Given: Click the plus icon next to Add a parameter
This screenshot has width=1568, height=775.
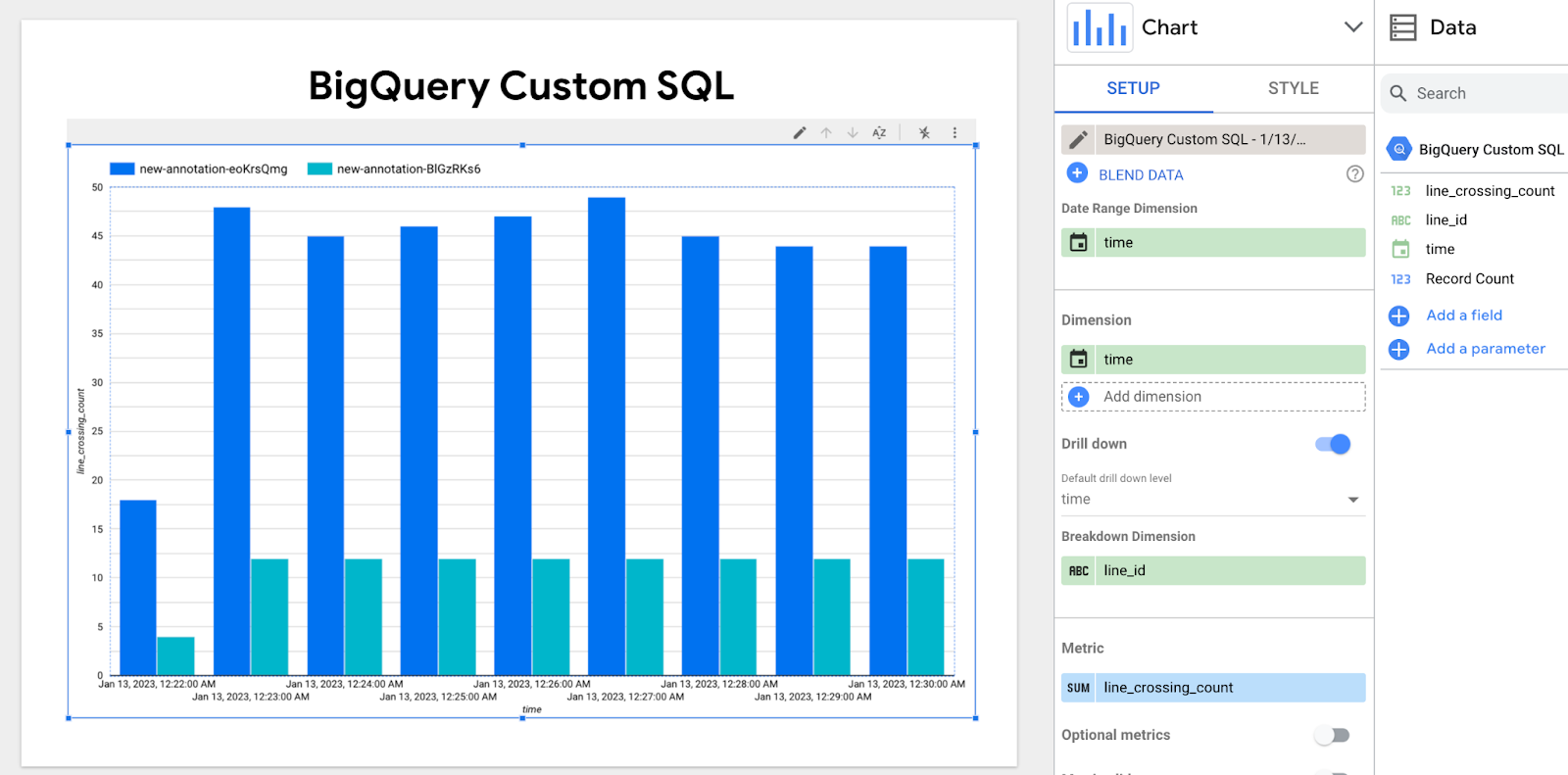Looking at the screenshot, I should click(1398, 350).
